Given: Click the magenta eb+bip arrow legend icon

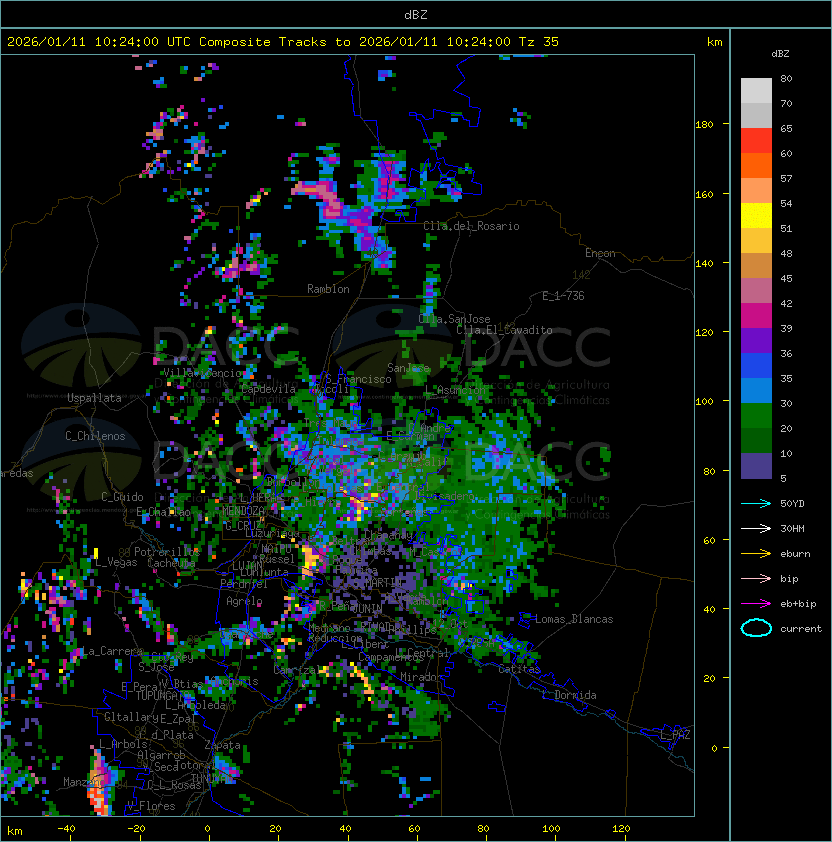Looking at the screenshot, I should [756, 604].
